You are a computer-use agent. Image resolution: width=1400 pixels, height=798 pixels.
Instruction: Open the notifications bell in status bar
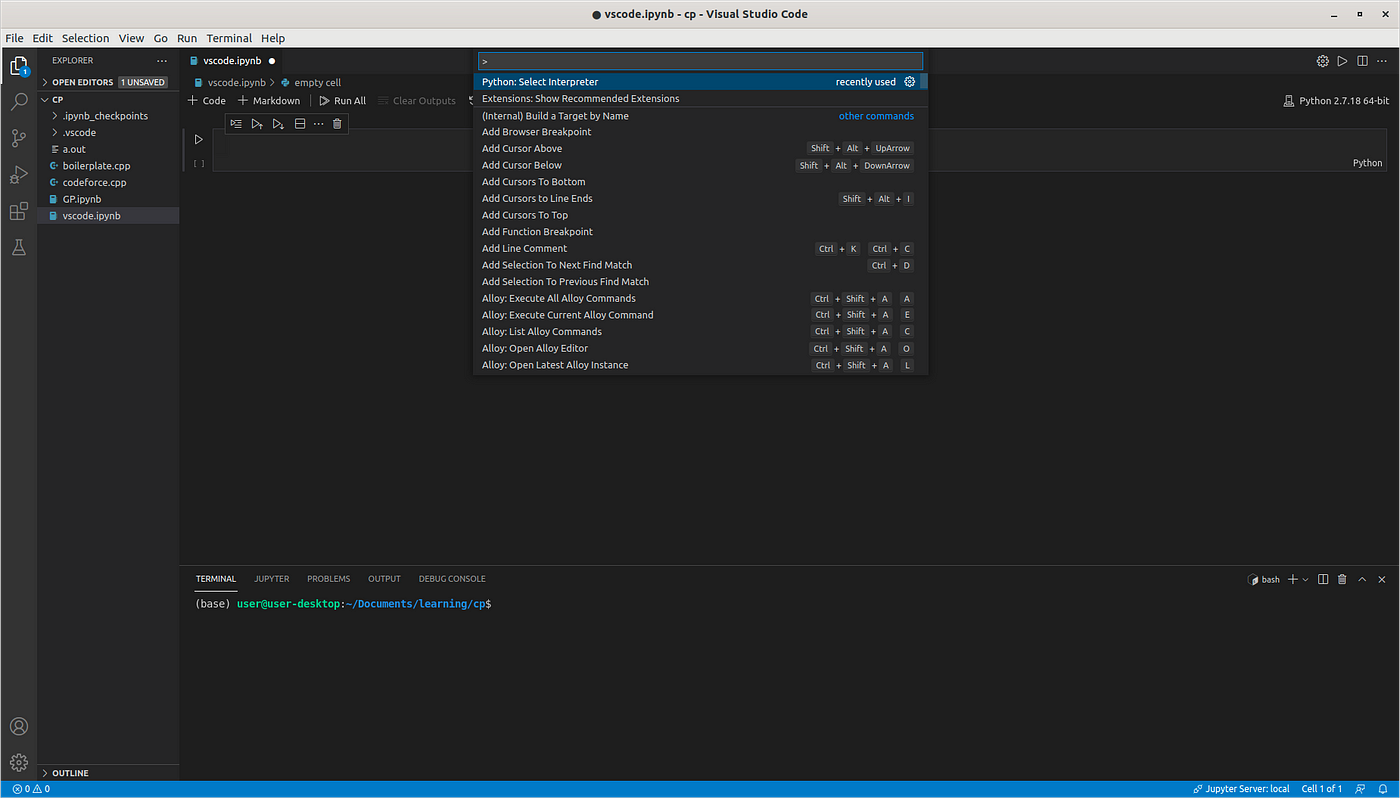click(1383, 789)
